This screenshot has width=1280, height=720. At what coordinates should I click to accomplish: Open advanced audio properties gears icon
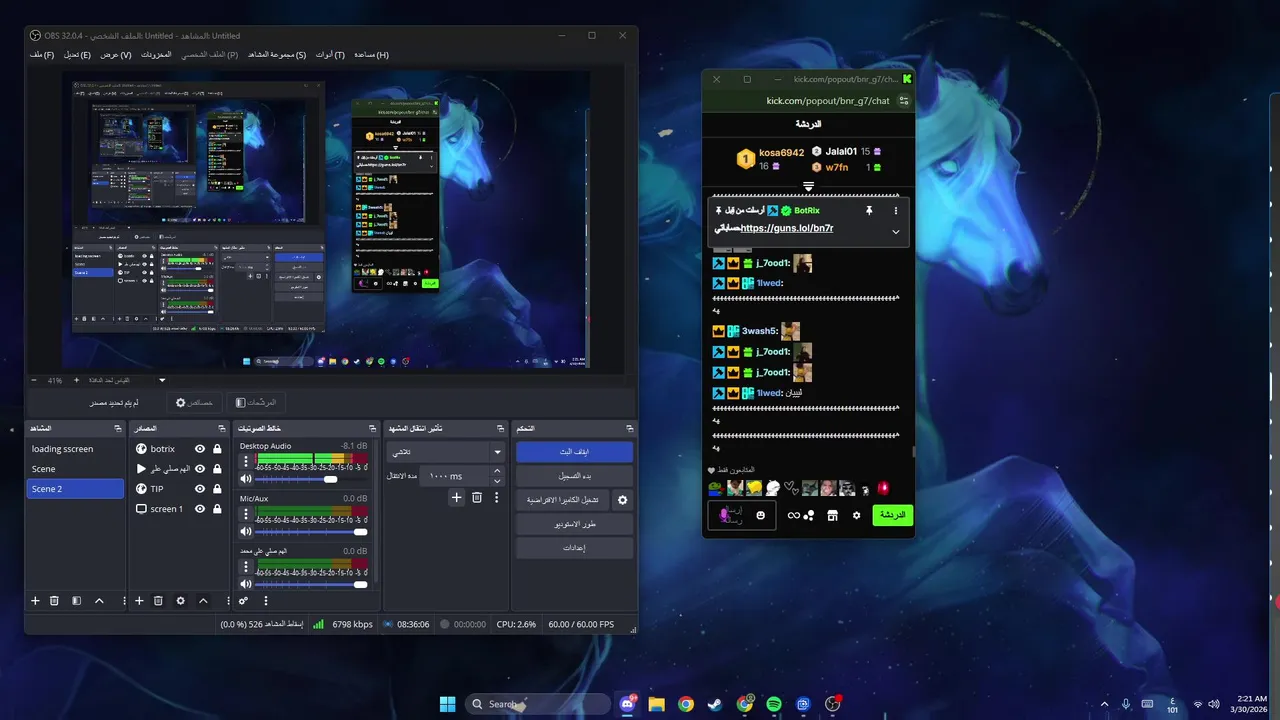[x=243, y=601]
